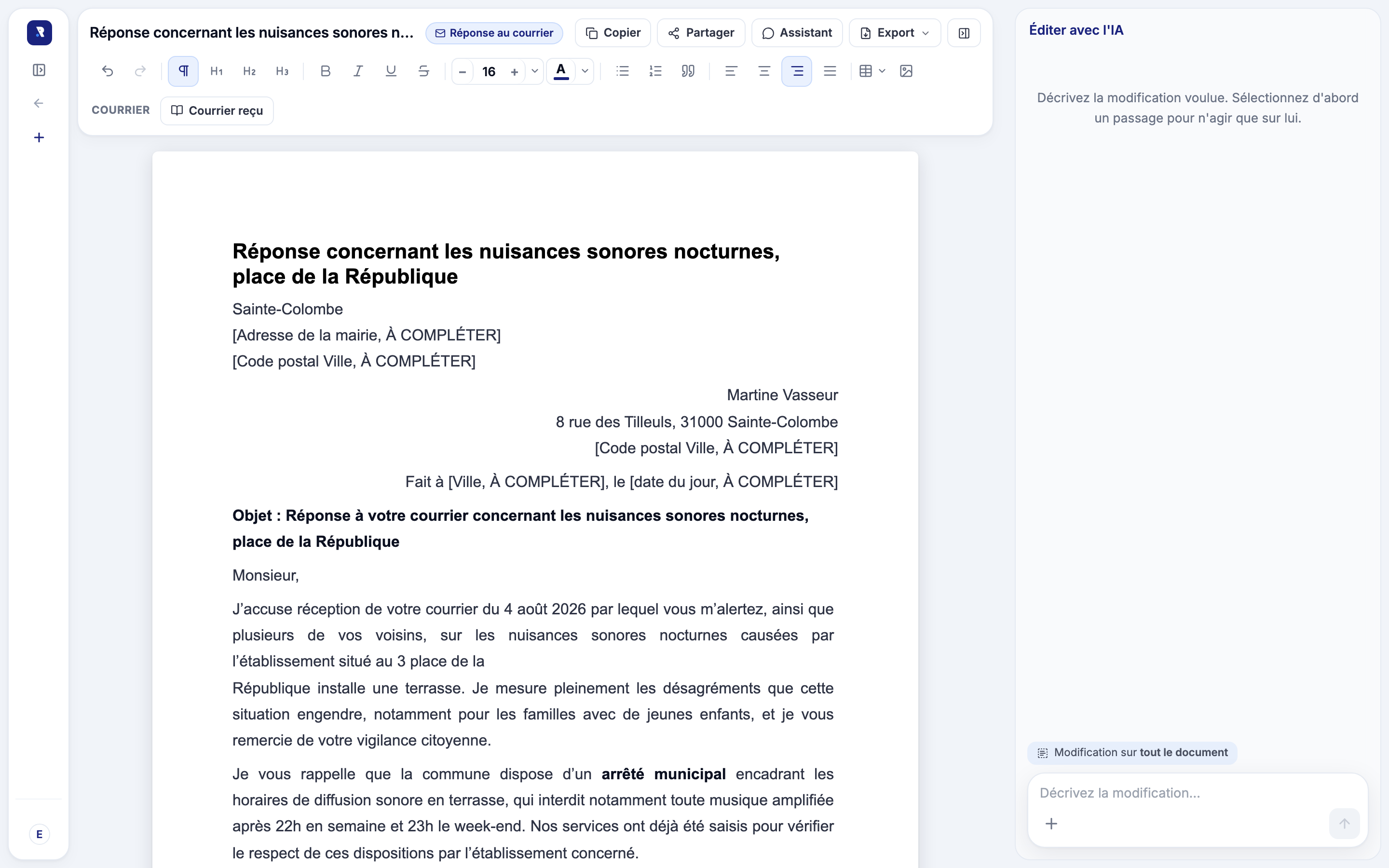Justify the text

(830, 71)
